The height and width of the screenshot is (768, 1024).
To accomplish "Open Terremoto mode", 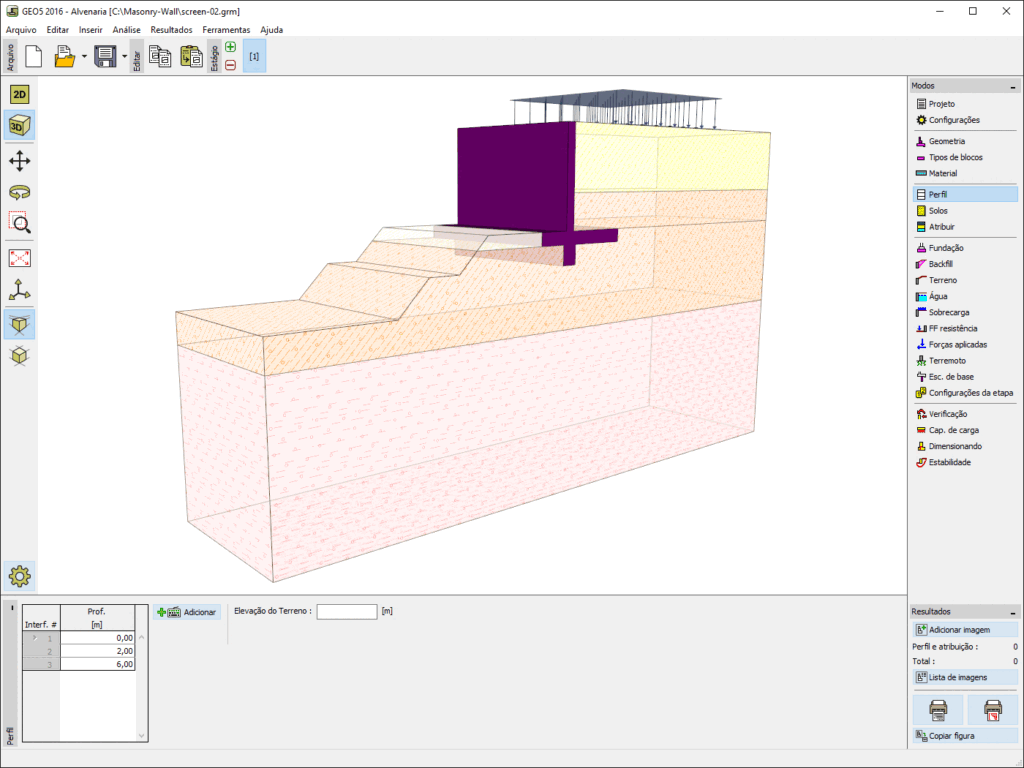I will coord(965,360).
